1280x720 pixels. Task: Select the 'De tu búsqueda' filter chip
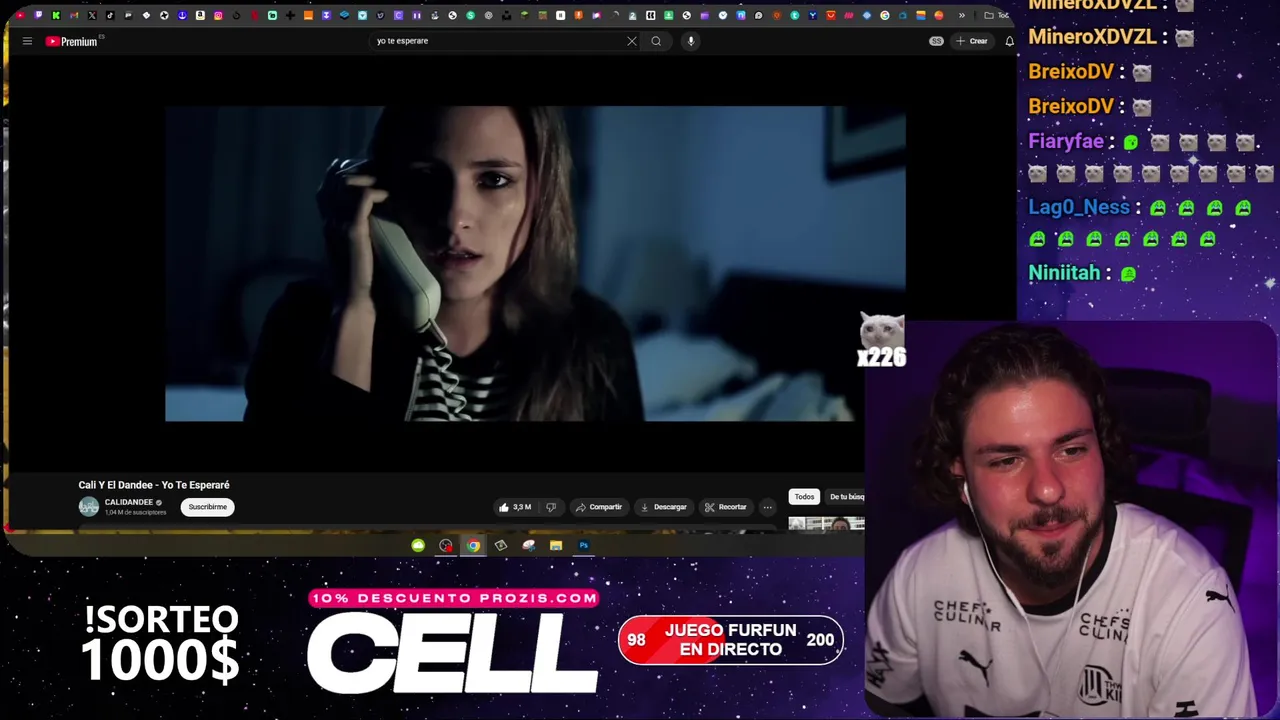[845, 497]
